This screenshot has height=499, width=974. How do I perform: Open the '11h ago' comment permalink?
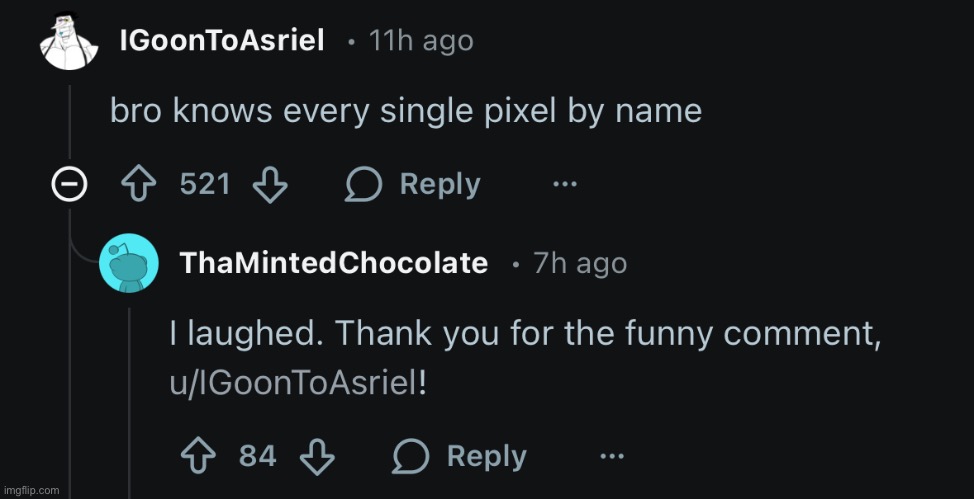[x=420, y=42]
